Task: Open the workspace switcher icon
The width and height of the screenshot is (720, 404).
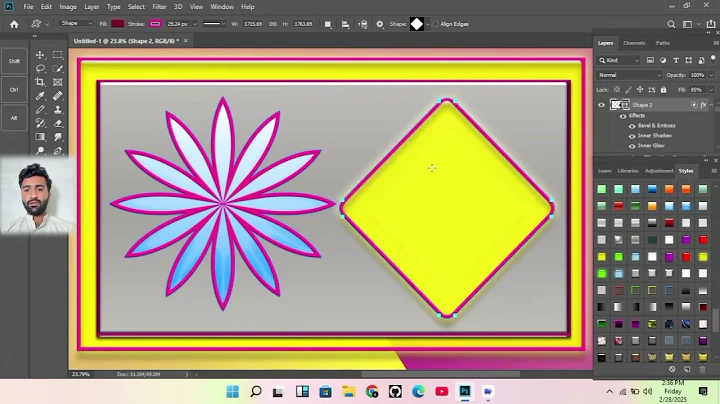Action: (x=687, y=24)
